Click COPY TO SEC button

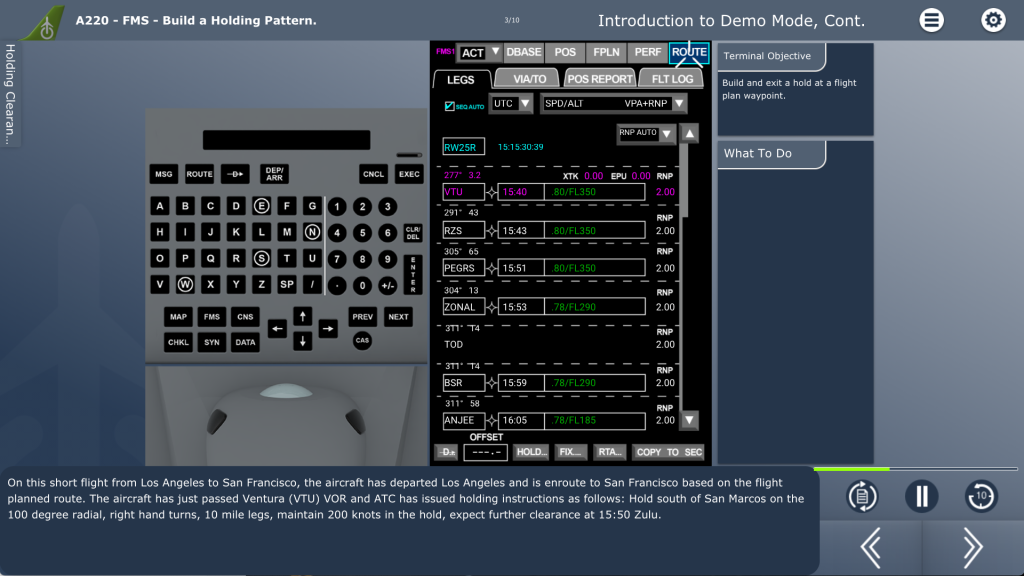coord(669,452)
